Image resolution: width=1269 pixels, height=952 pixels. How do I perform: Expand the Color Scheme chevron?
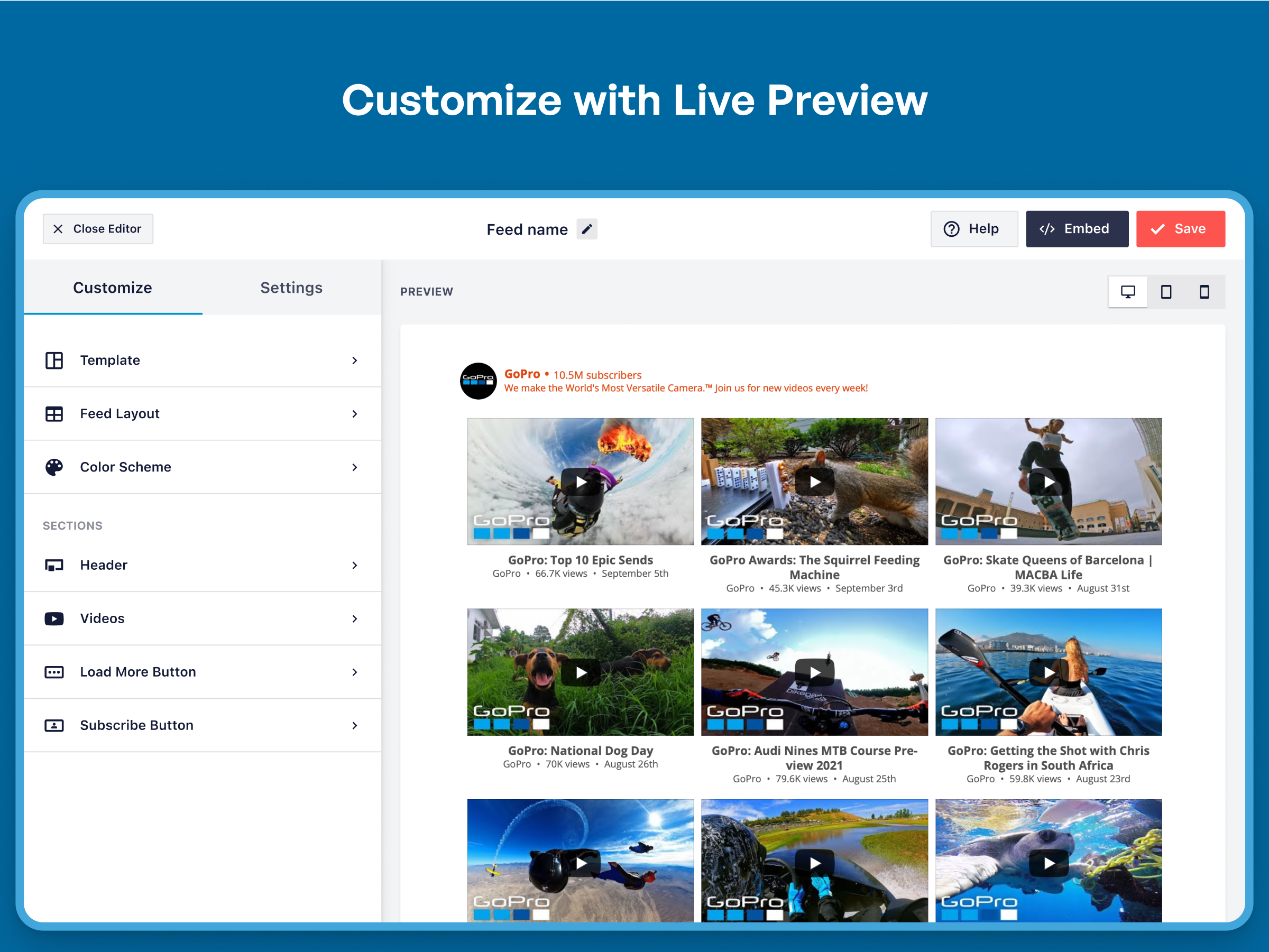(x=355, y=467)
